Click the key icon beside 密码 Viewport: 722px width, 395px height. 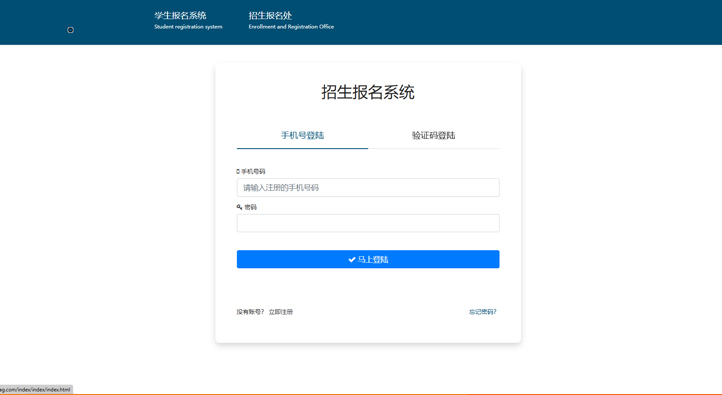click(239, 207)
